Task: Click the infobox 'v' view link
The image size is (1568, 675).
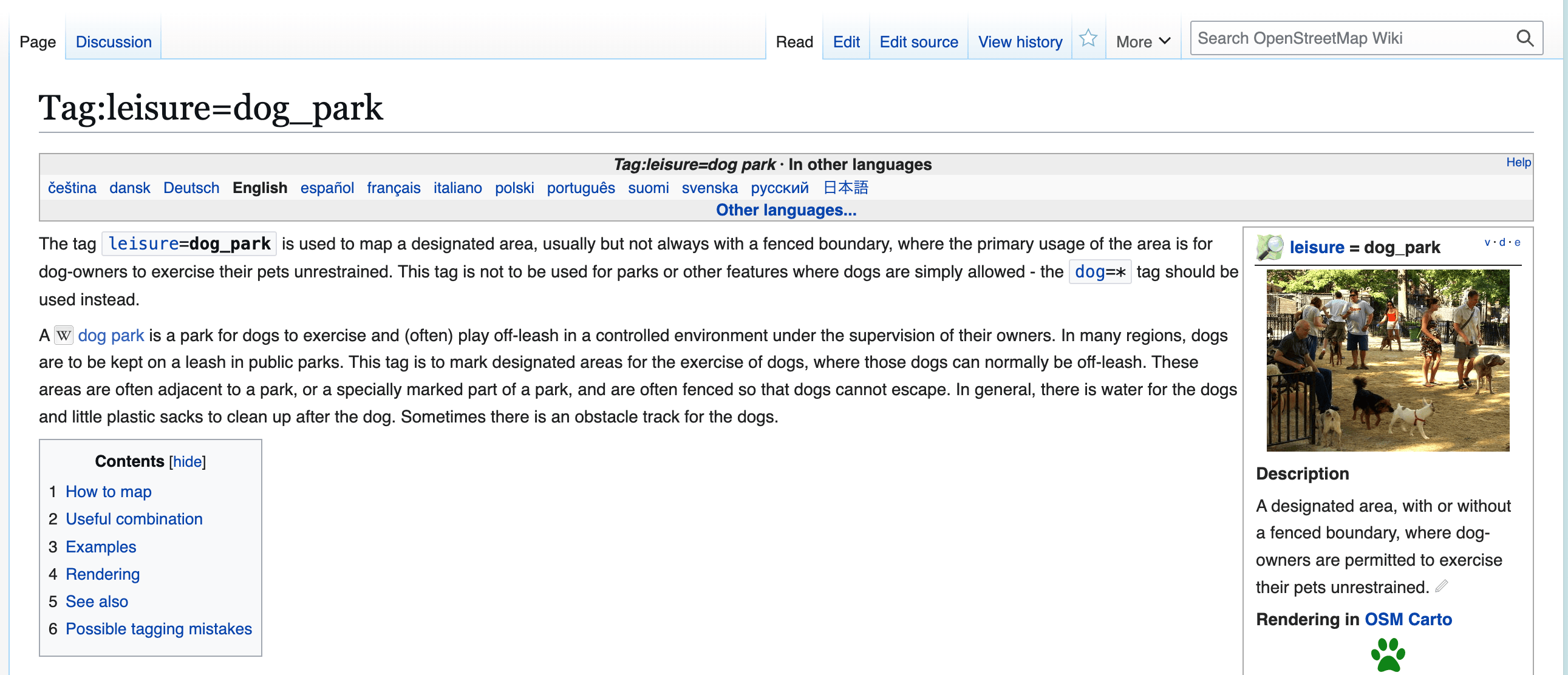Action: [1487, 242]
